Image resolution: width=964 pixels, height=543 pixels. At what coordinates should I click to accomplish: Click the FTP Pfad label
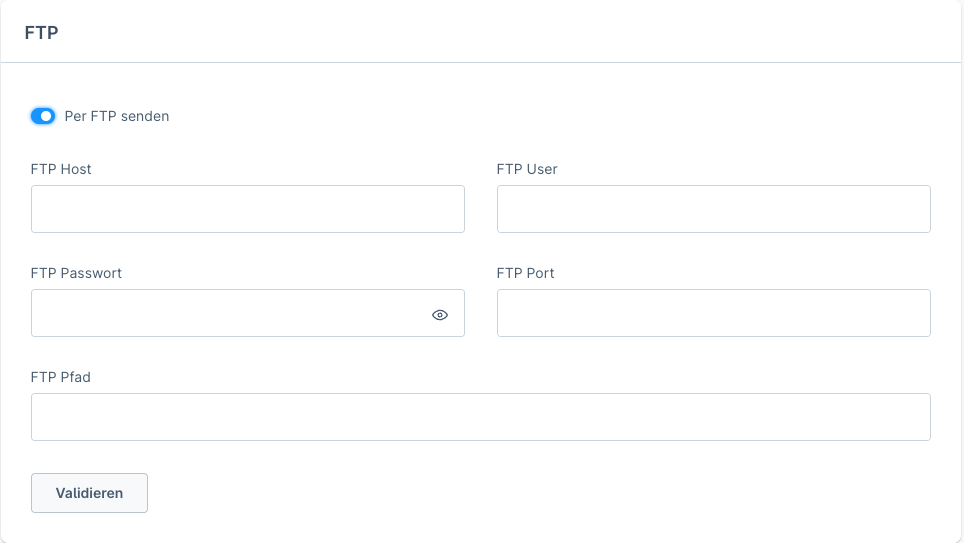pyautogui.click(x=61, y=377)
